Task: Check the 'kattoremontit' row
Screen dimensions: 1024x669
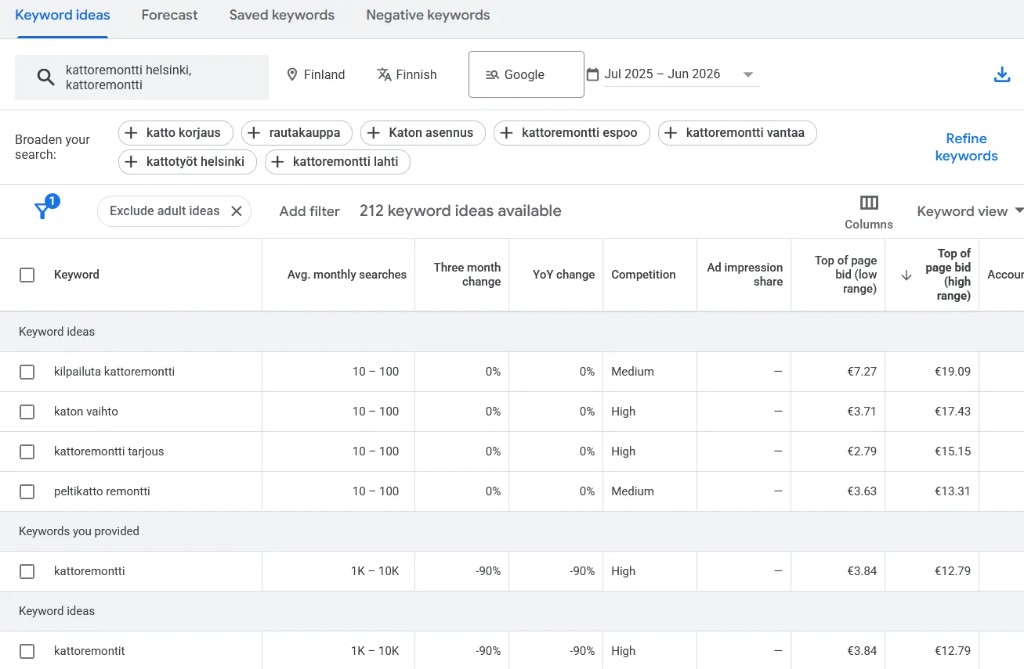Action: pos(27,651)
